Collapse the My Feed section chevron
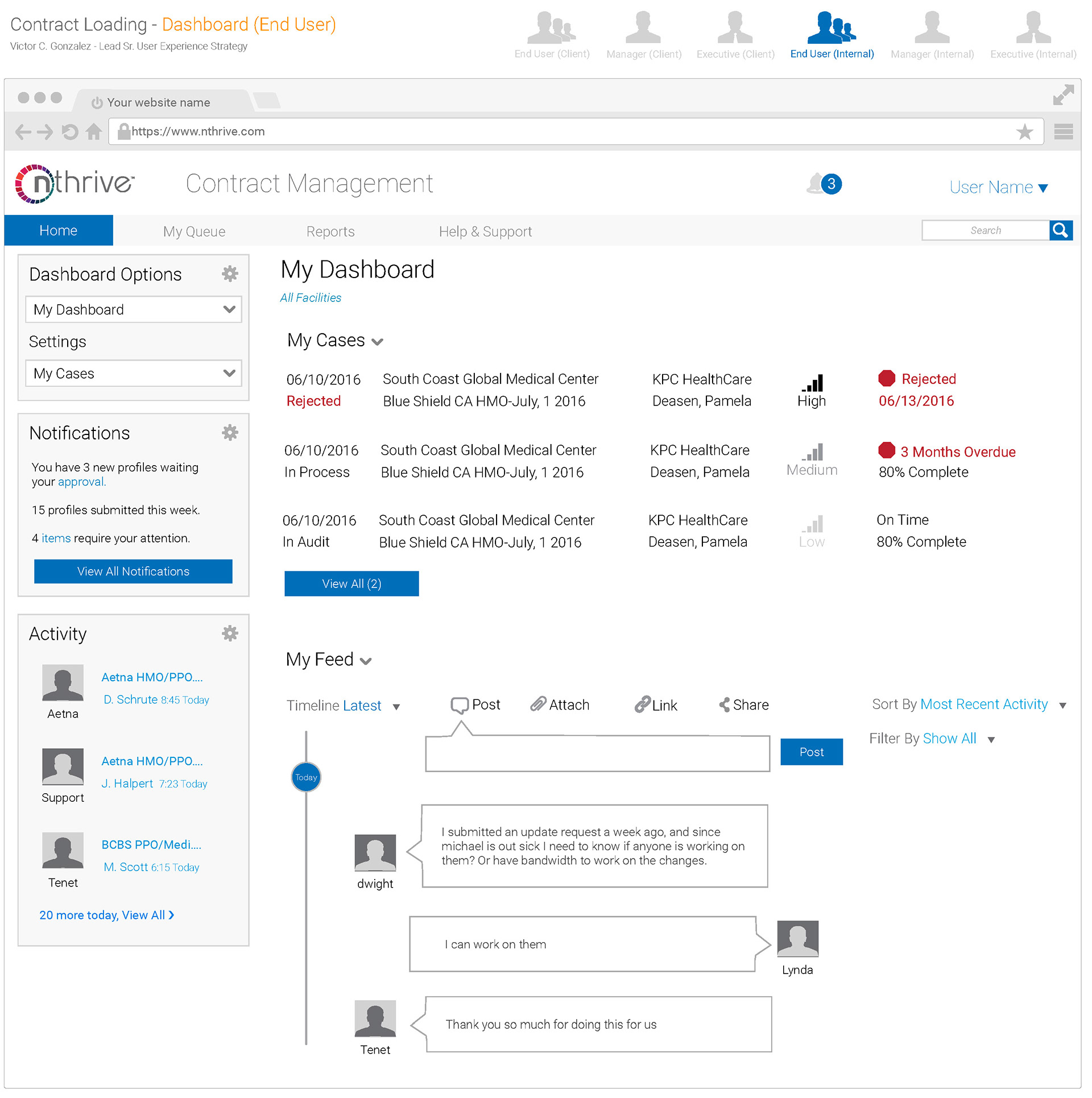1092x1098 pixels. point(366,661)
